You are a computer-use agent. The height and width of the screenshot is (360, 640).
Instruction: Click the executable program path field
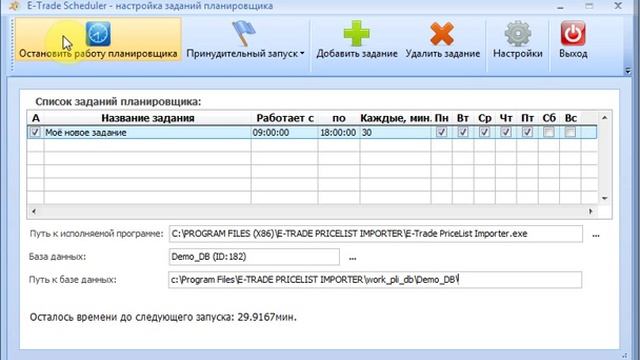[x=376, y=234]
